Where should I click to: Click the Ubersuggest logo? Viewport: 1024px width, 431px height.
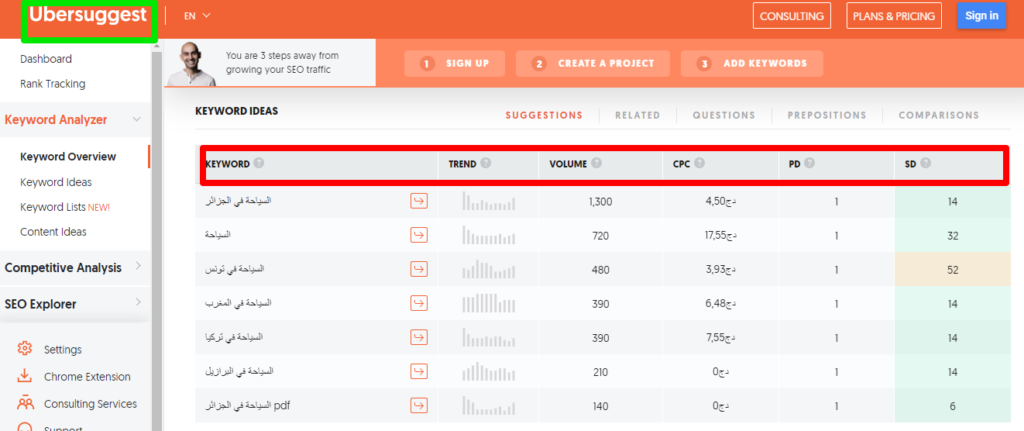88,17
